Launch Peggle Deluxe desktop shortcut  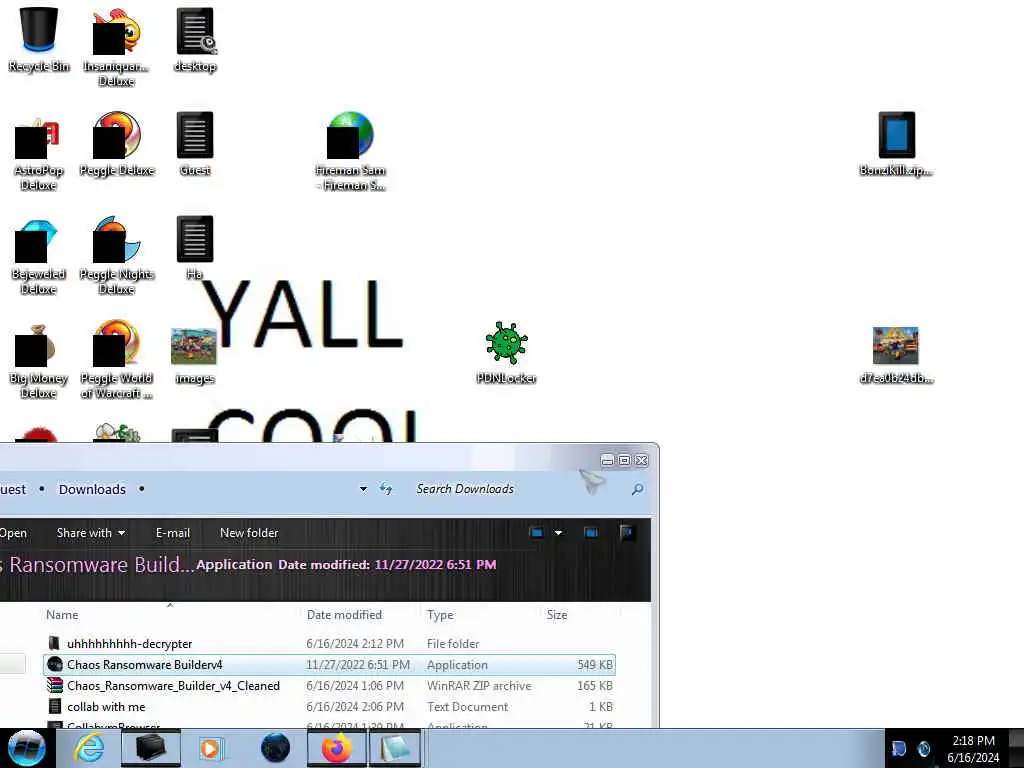(x=117, y=144)
